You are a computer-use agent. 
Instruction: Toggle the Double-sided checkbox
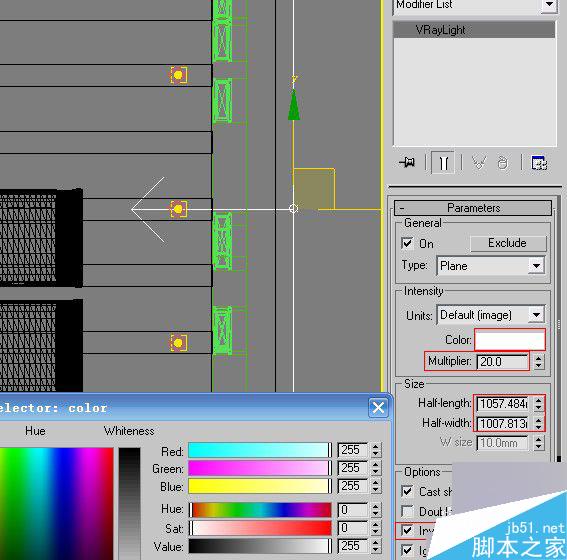[407, 511]
